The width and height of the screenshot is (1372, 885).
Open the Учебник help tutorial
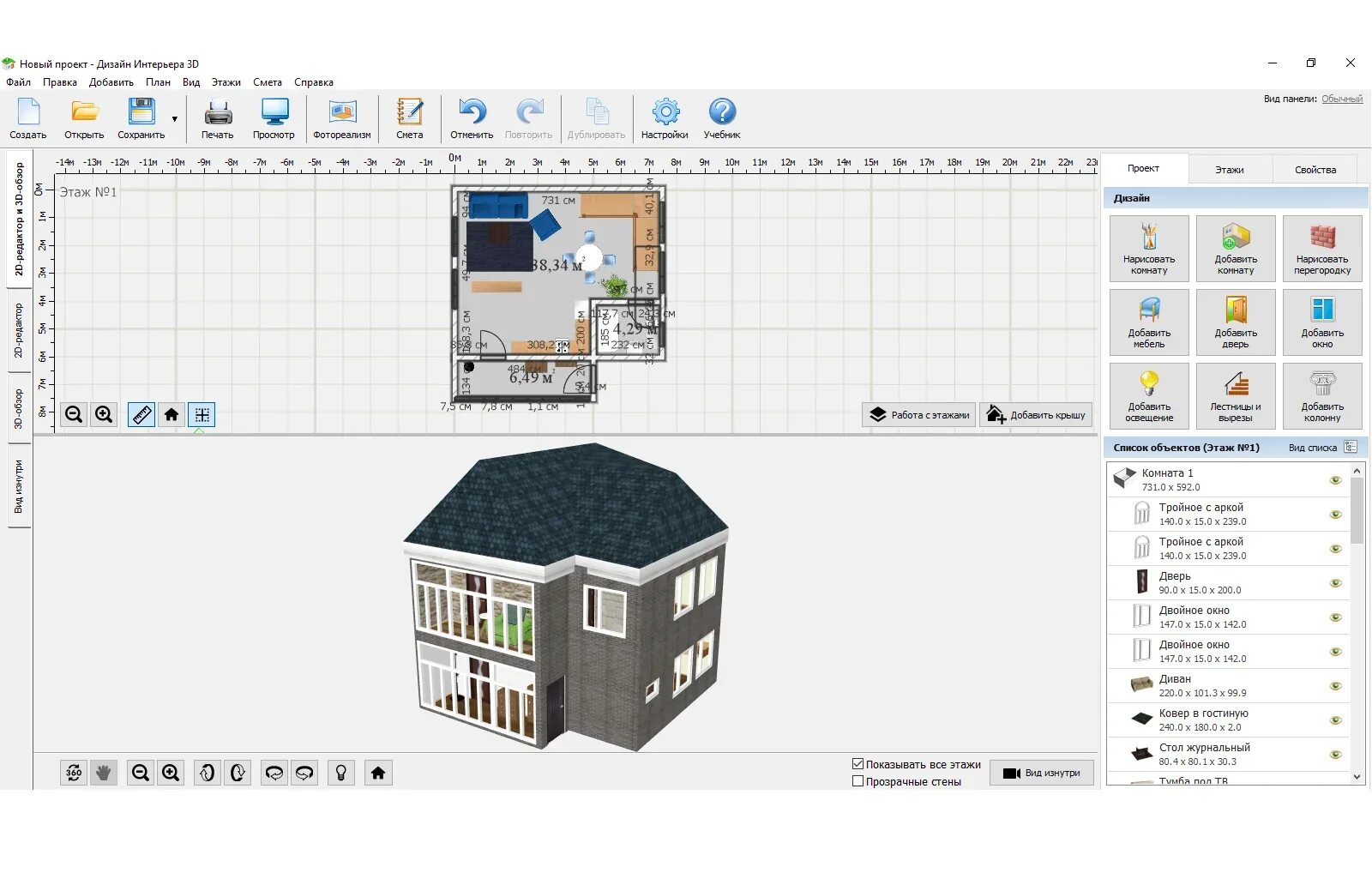click(722, 118)
